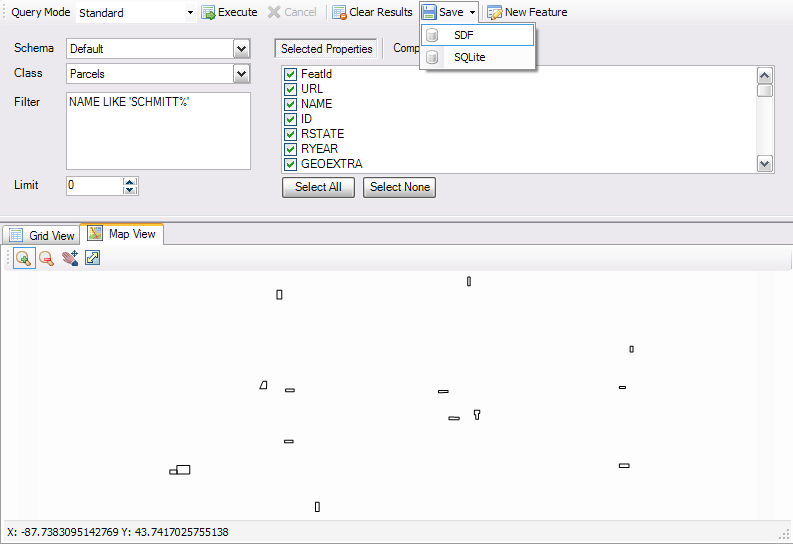Click the Class Parcels combo box
The image size is (793, 544).
coord(158,74)
